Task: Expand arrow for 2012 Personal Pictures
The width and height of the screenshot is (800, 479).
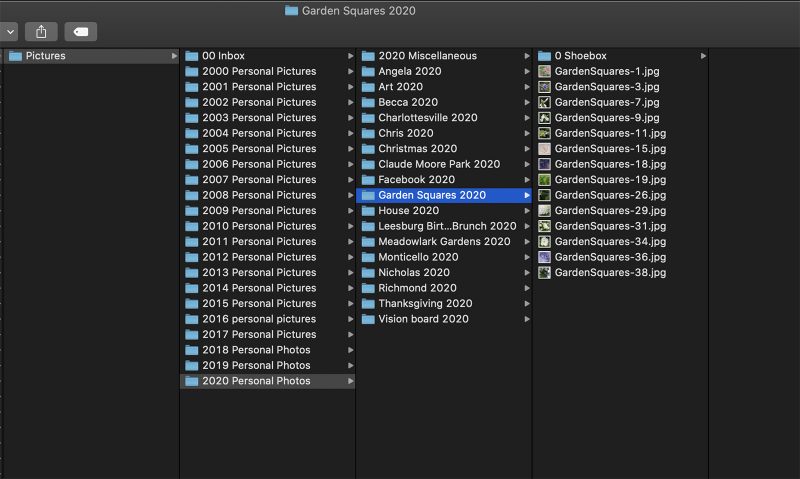Action: 351,257
